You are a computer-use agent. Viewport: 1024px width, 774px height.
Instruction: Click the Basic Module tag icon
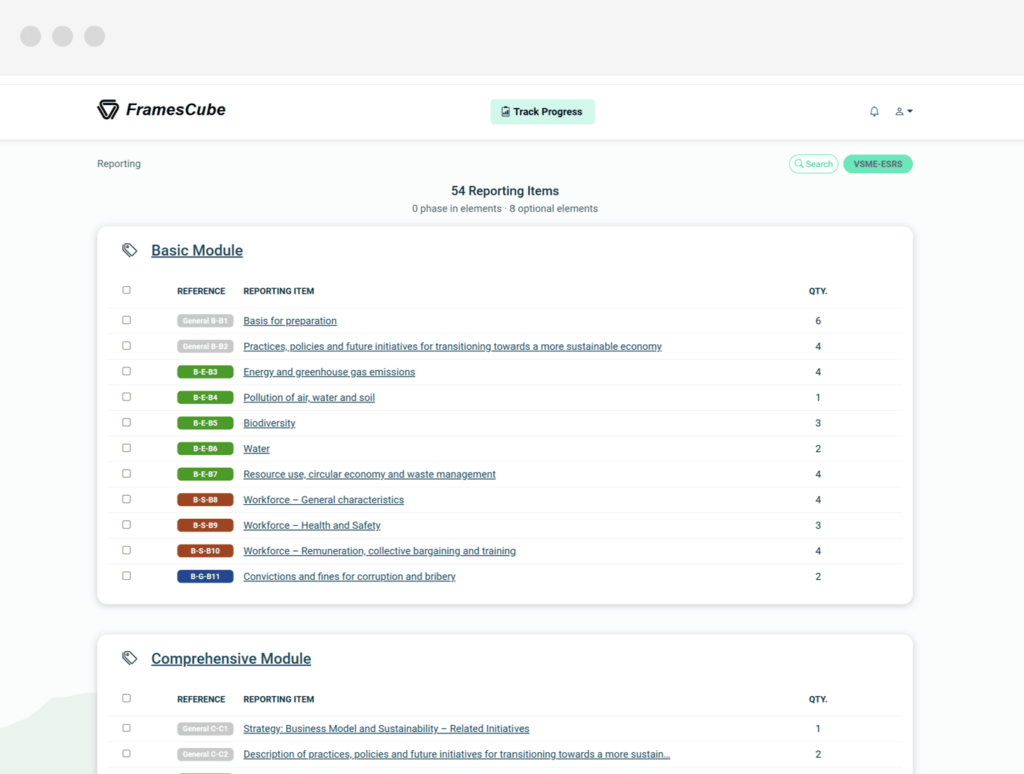[129, 250]
